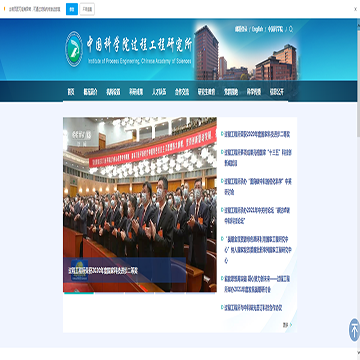Click the back-to-top arrow icon
This screenshot has height=360, width=360.
click(x=354, y=330)
